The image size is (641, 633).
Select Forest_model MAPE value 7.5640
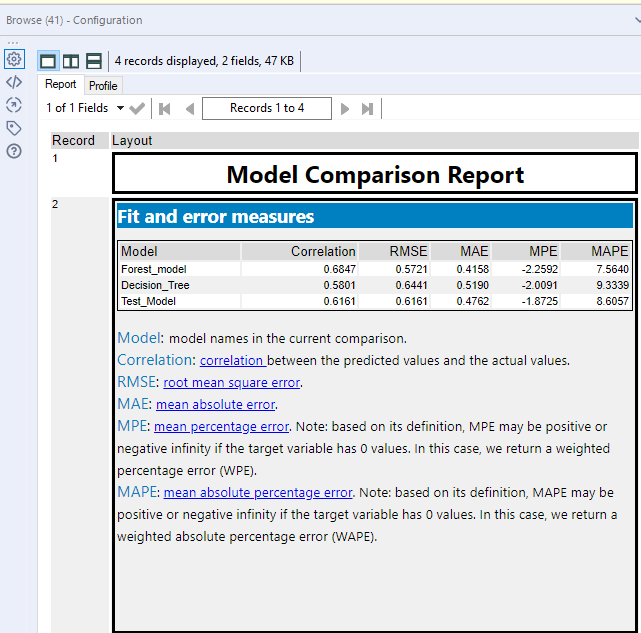tap(612, 269)
